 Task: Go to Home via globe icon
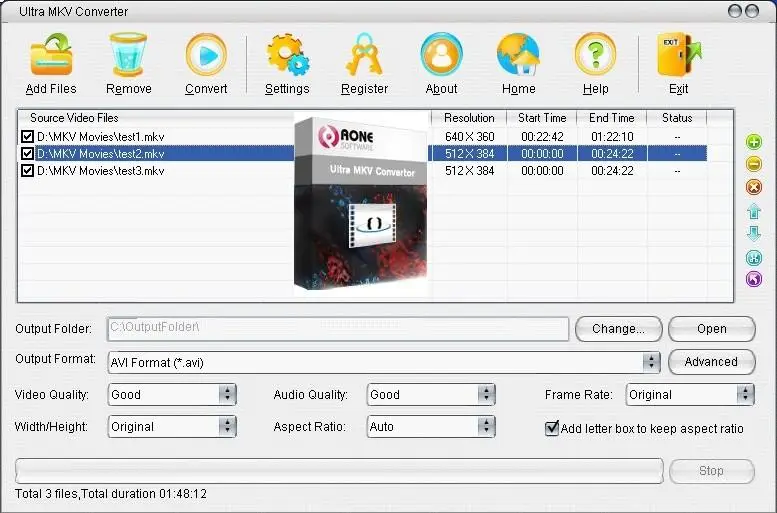tap(518, 55)
